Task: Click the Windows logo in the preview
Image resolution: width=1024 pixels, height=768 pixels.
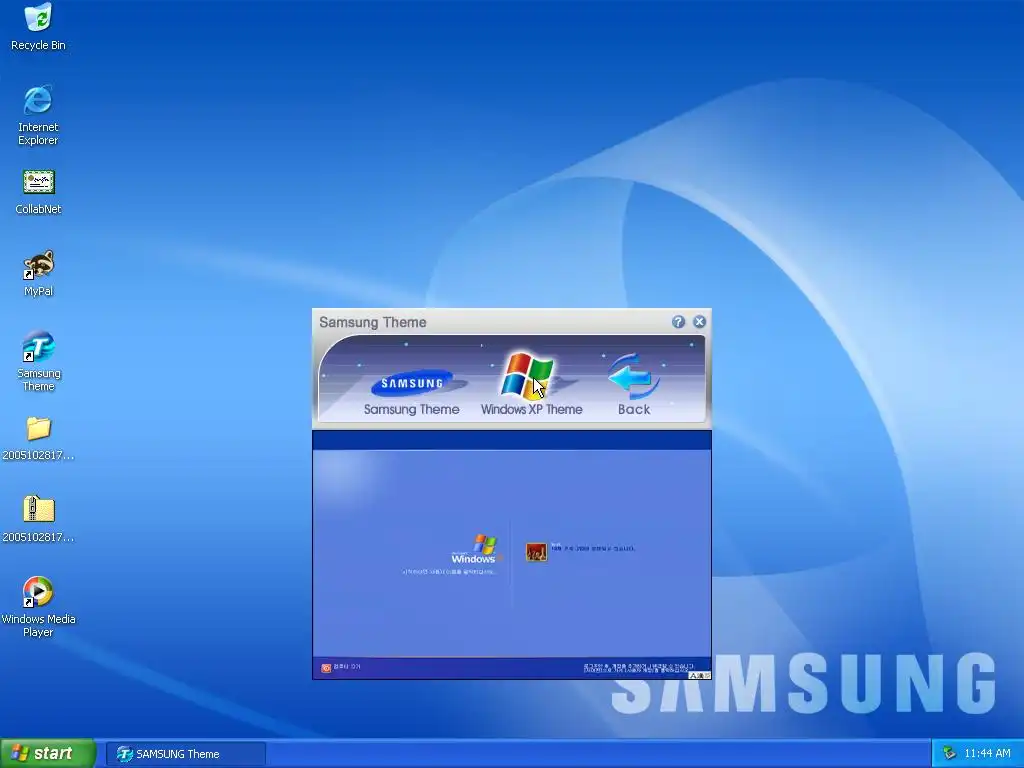Action: (x=476, y=550)
